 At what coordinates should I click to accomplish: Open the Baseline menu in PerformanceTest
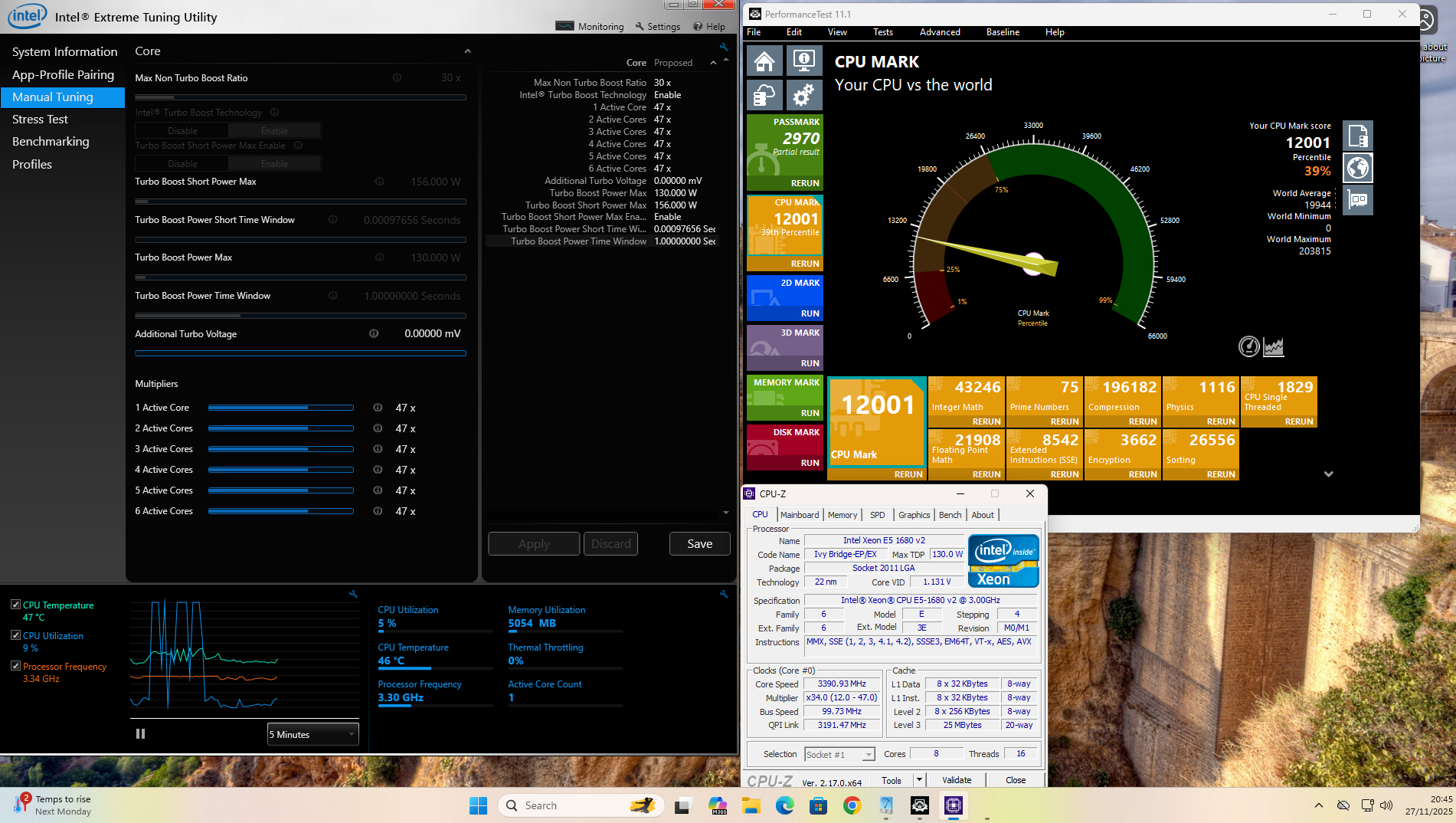[1002, 32]
